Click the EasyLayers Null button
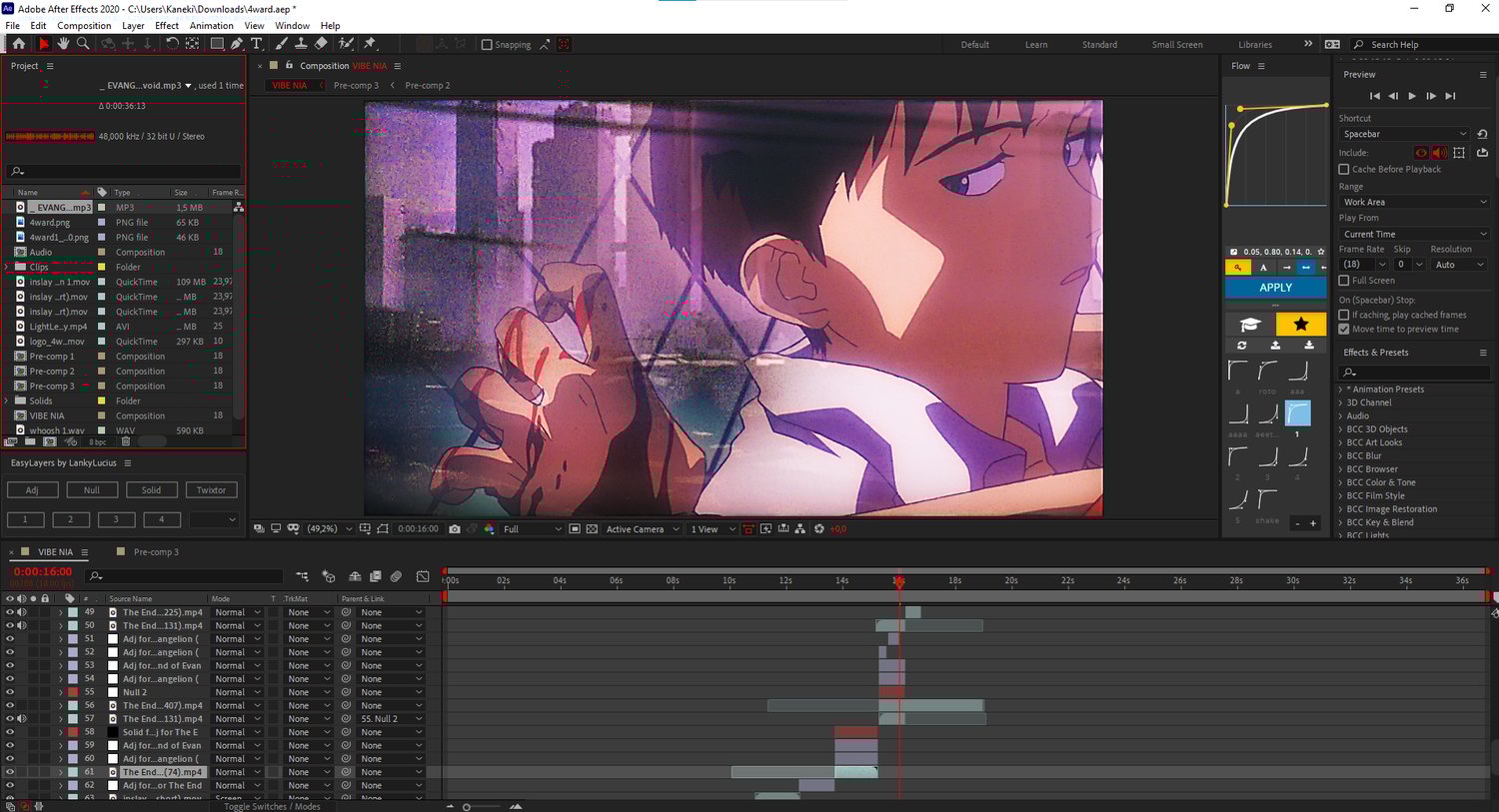Screen dimensions: 1499x812 click(92, 490)
